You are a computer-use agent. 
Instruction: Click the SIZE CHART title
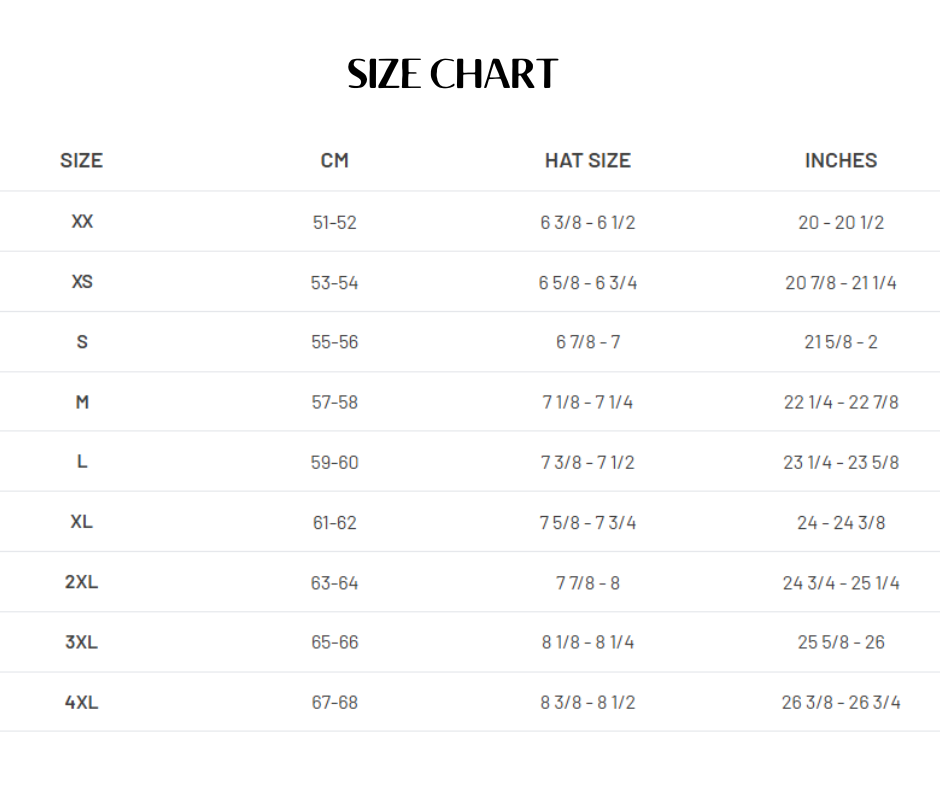pos(453,74)
